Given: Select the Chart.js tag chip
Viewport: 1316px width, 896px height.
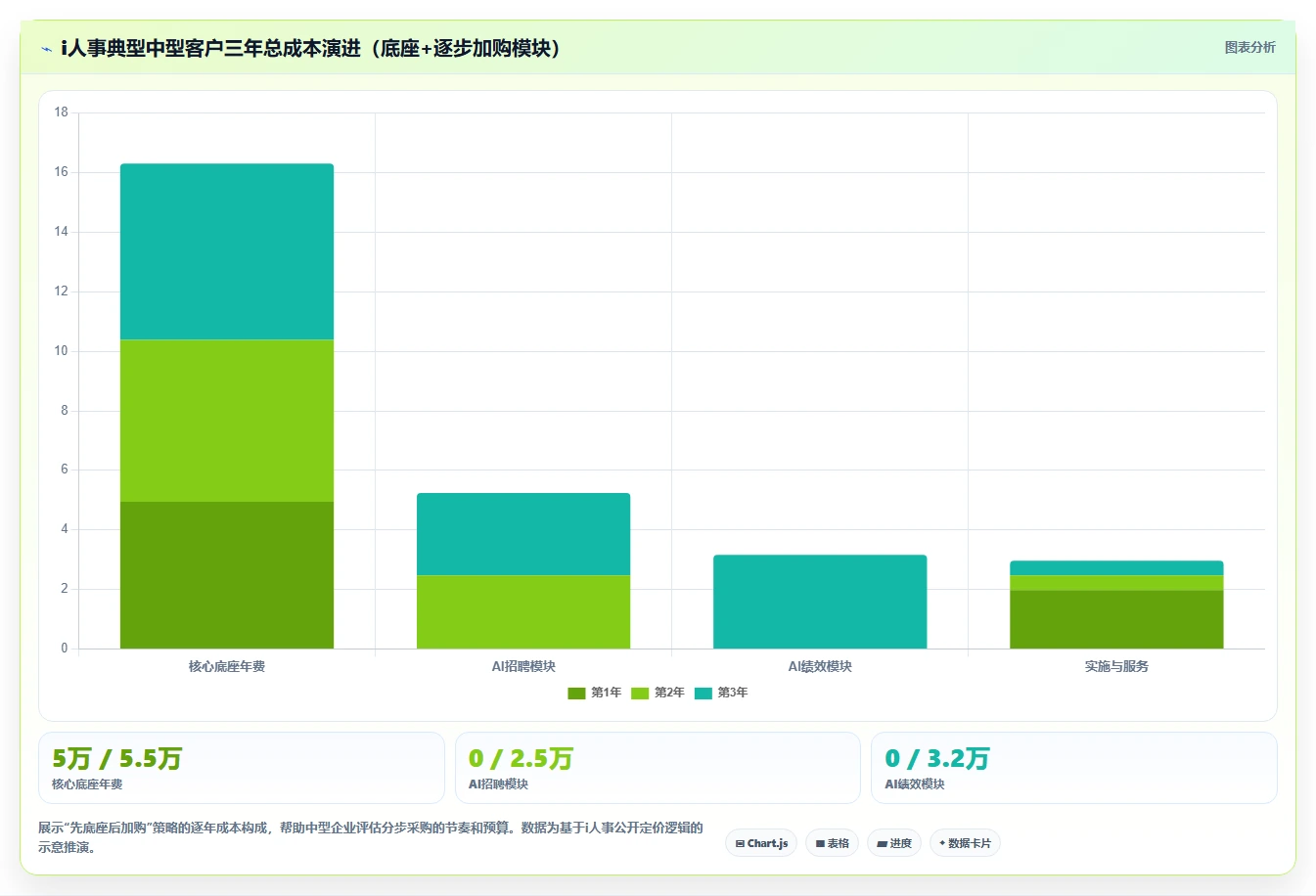Looking at the screenshot, I should coord(761,843).
